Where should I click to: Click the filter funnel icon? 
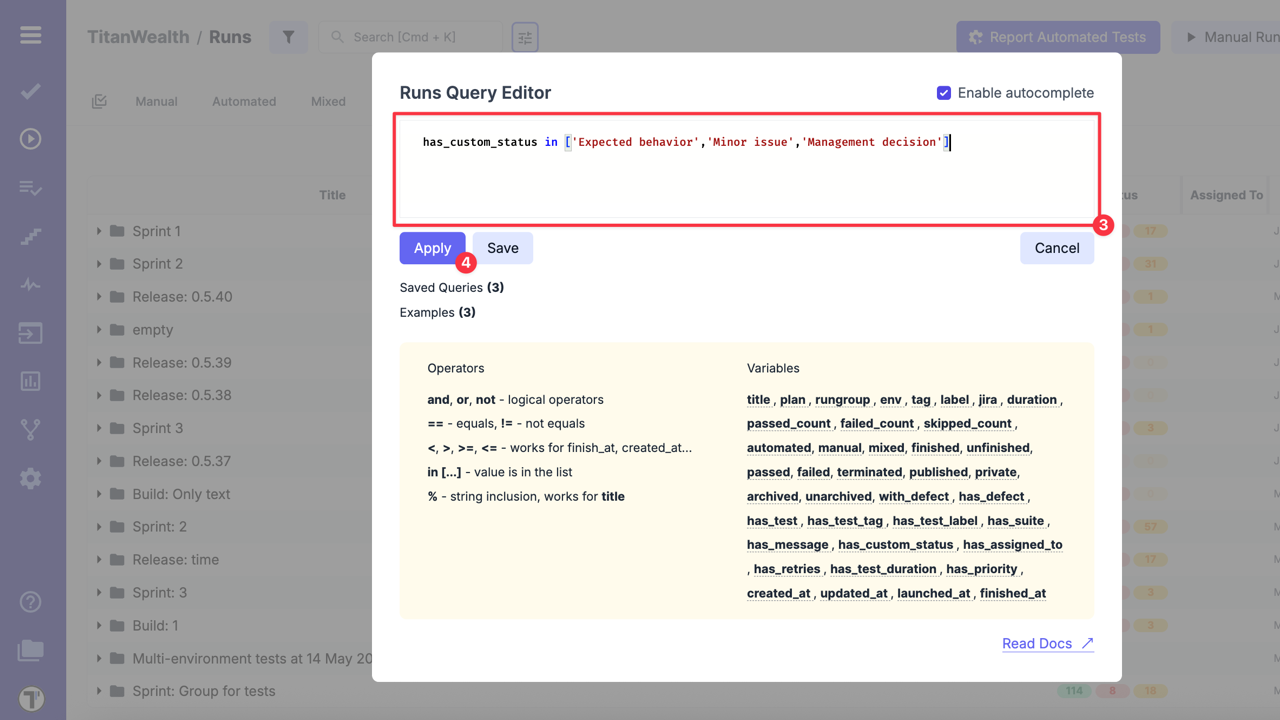288,37
